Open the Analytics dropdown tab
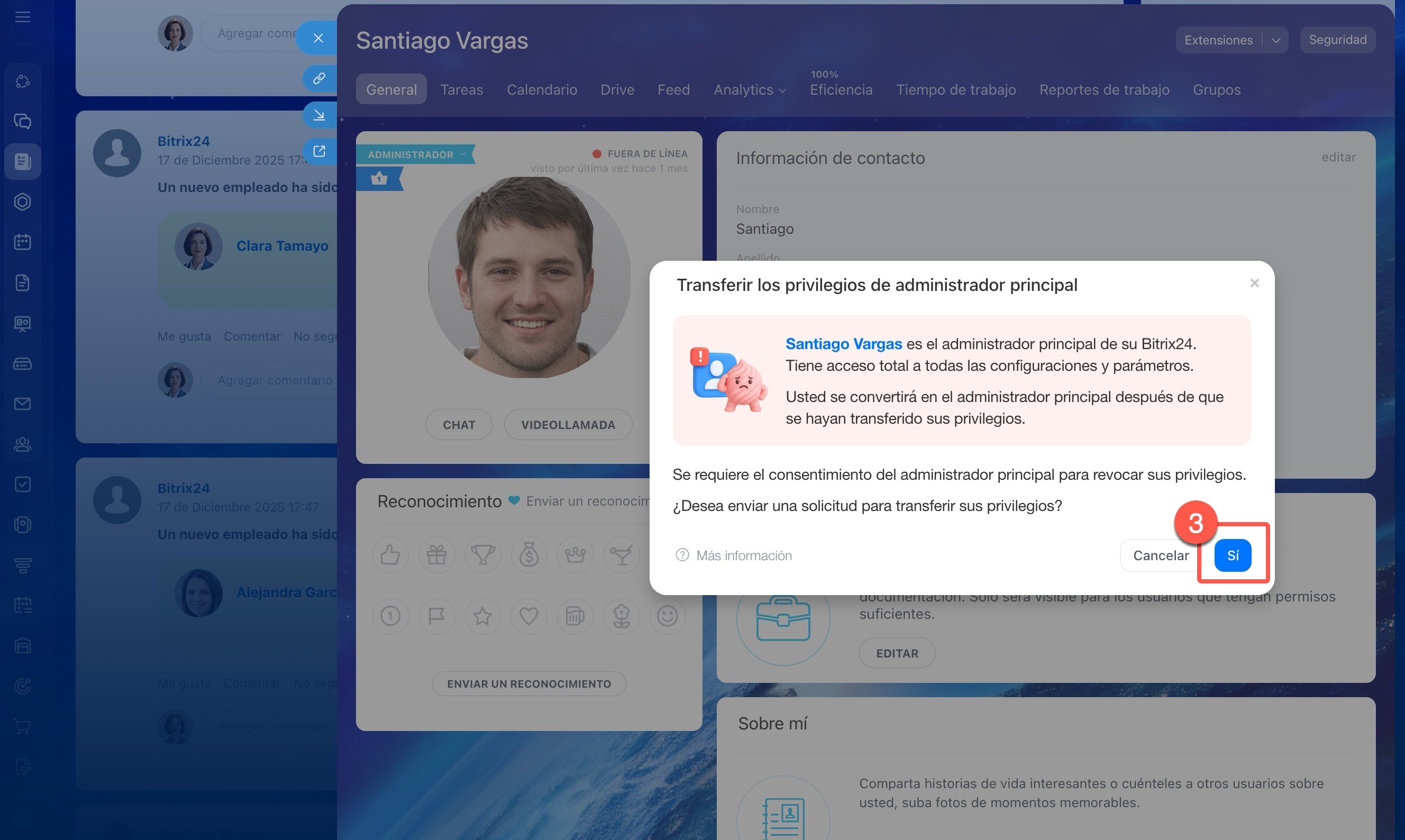Image resolution: width=1405 pixels, height=840 pixels. [749, 89]
